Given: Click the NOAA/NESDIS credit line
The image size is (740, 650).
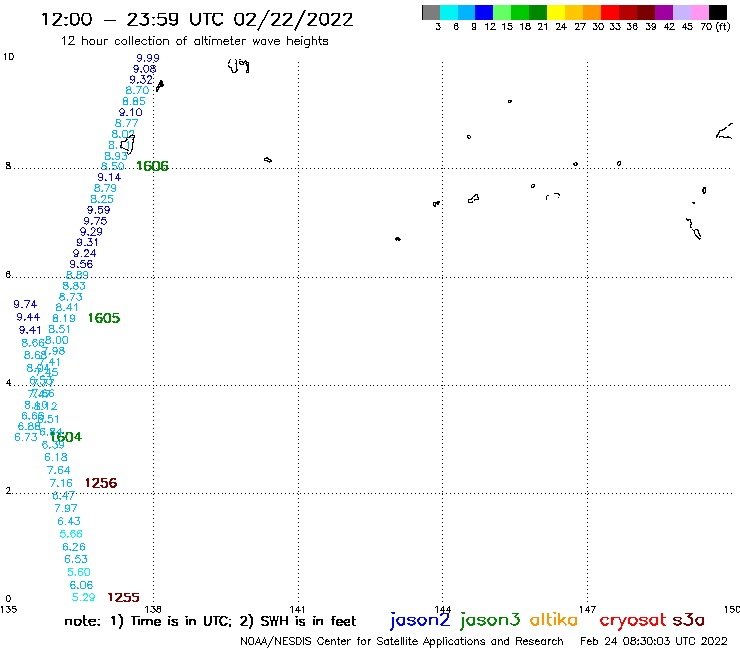Looking at the screenshot, I should pyautogui.click(x=402, y=641).
